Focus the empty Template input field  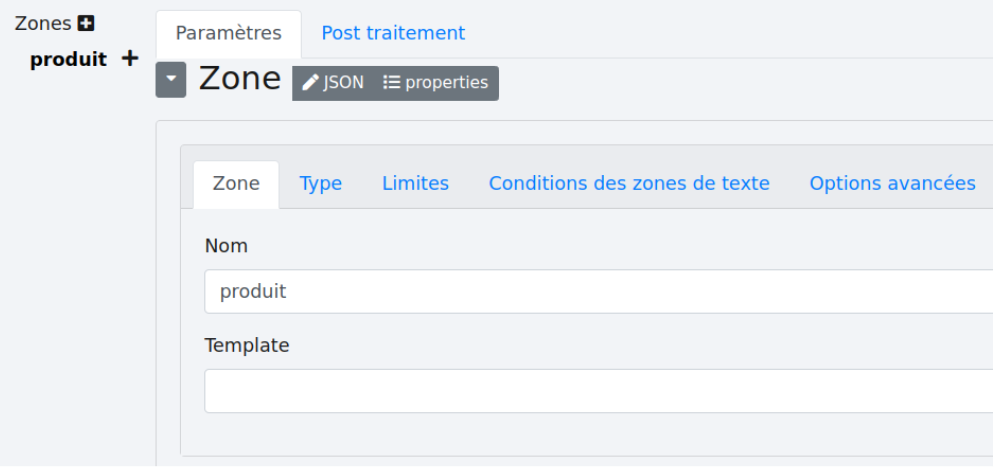tap(600, 391)
